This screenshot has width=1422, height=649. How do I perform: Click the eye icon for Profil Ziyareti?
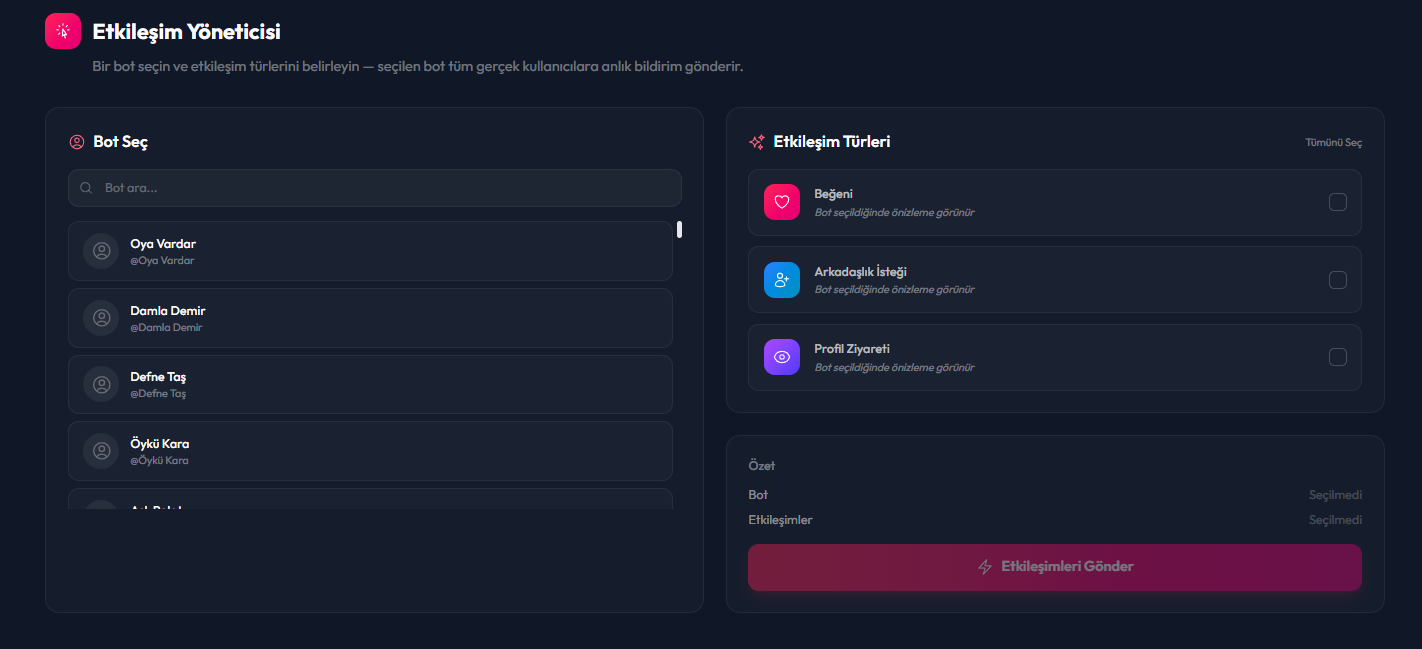[x=782, y=357]
